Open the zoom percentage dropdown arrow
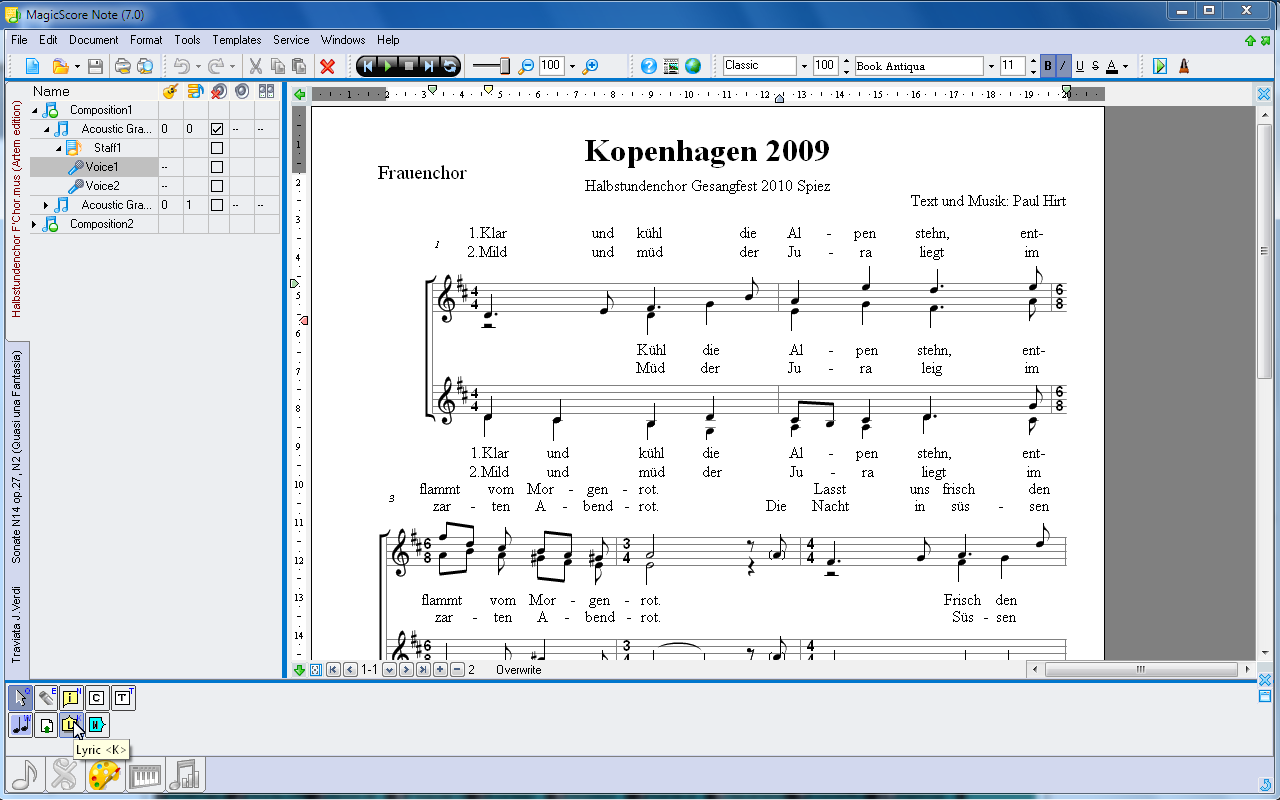The image size is (1280, 800). (x=572, y=66)
